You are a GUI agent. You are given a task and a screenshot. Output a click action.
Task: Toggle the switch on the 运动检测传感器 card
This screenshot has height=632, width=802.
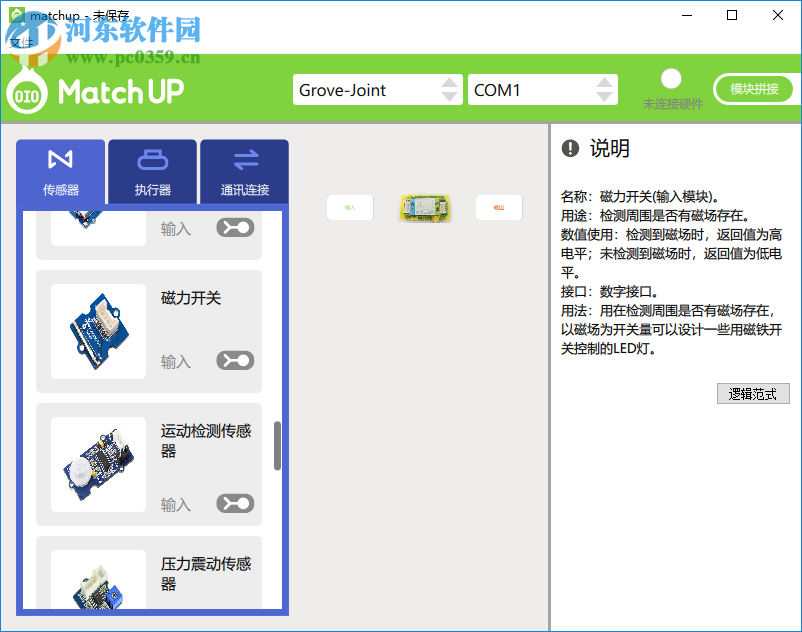[234, 504]
